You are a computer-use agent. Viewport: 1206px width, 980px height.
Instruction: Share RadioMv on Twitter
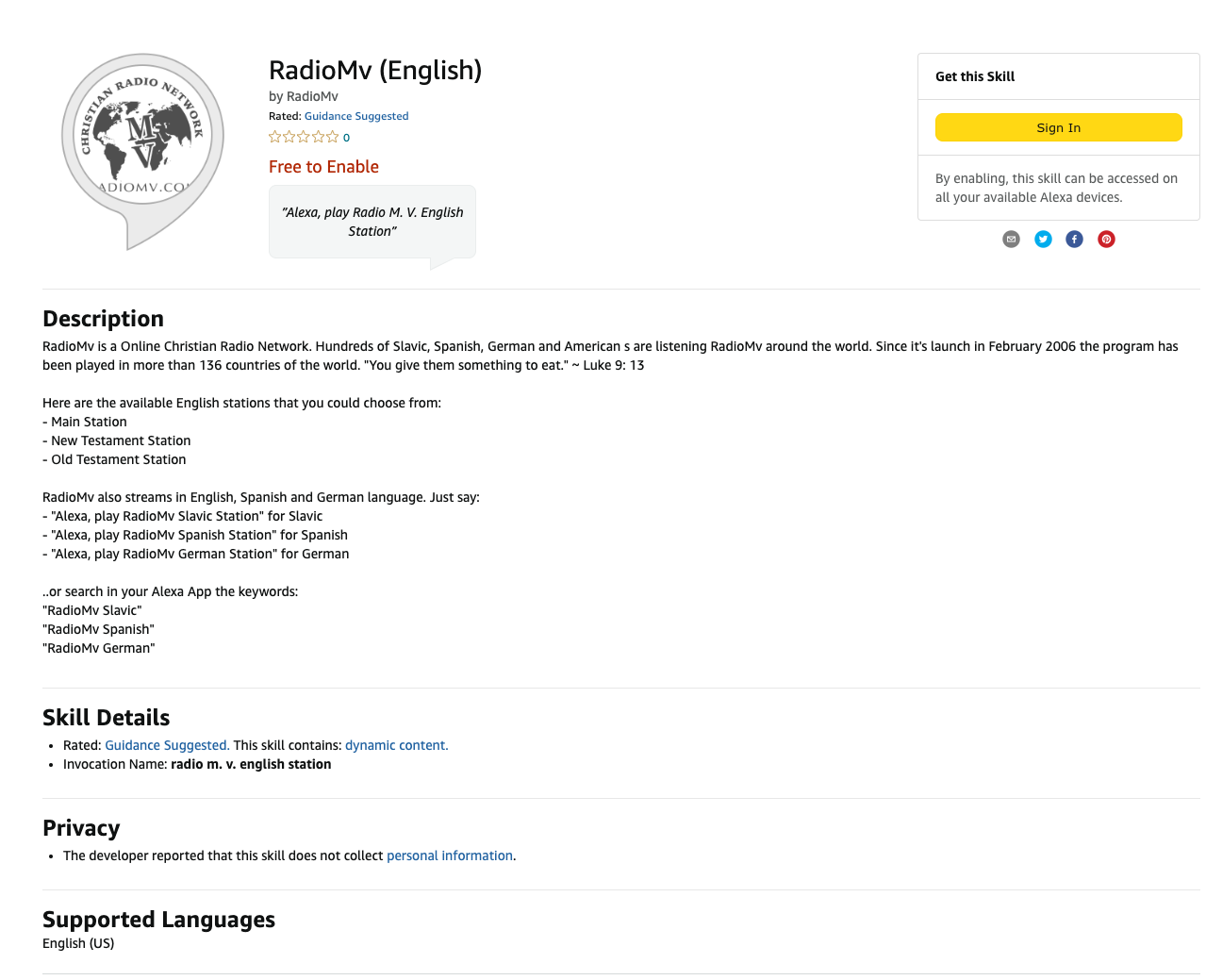[x=1042, y=239]
